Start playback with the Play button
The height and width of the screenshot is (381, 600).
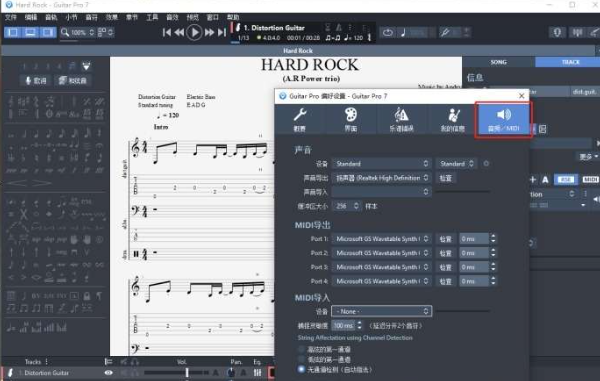[x=194, y=33]
